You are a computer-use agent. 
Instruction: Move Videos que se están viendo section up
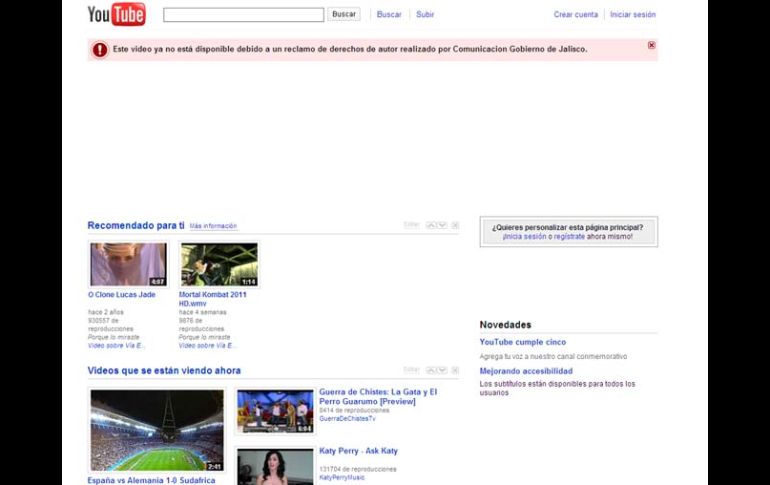(431, 370)
